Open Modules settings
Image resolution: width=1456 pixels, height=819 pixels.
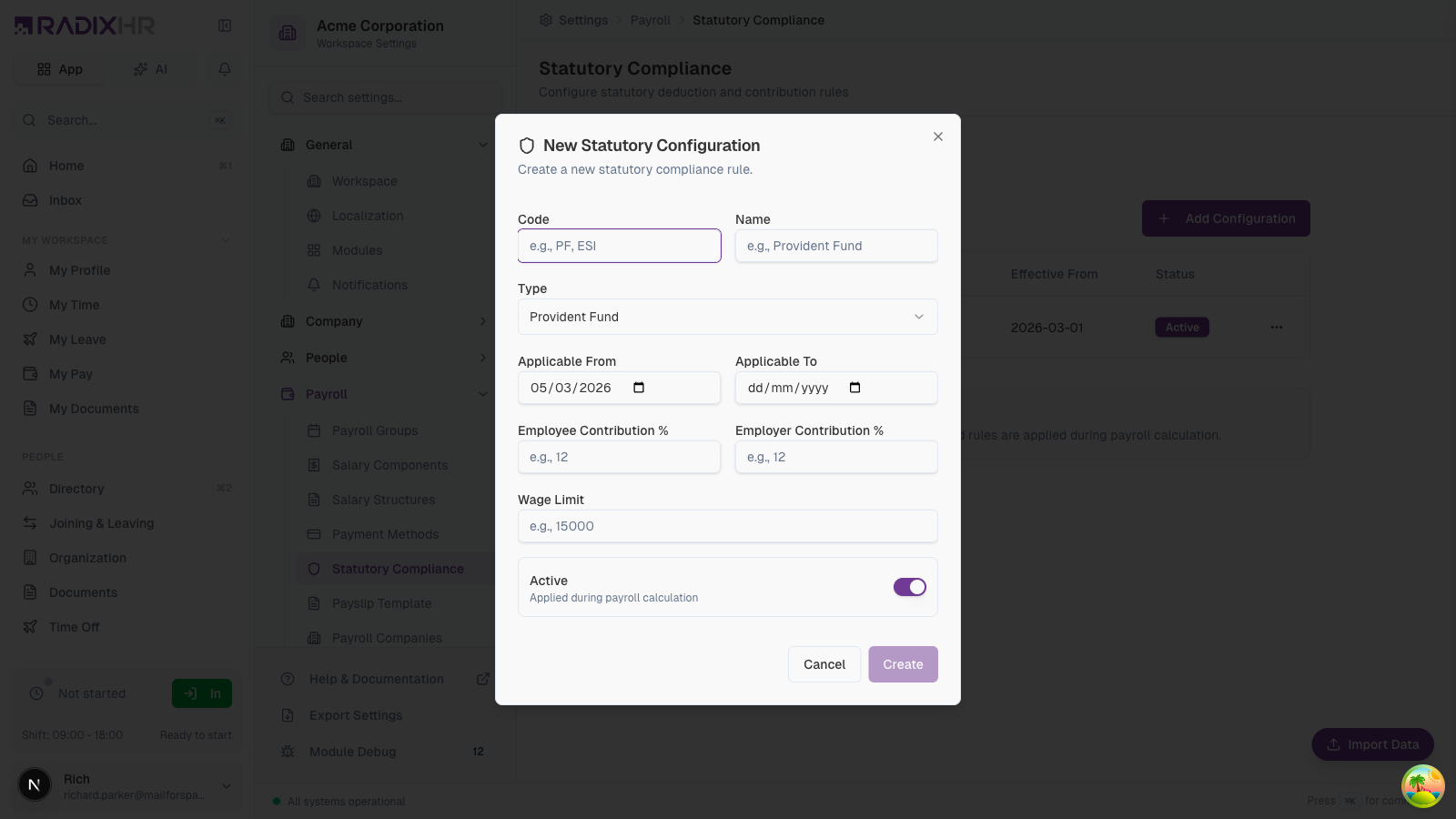pyautogui.click(x=396, y=250)
